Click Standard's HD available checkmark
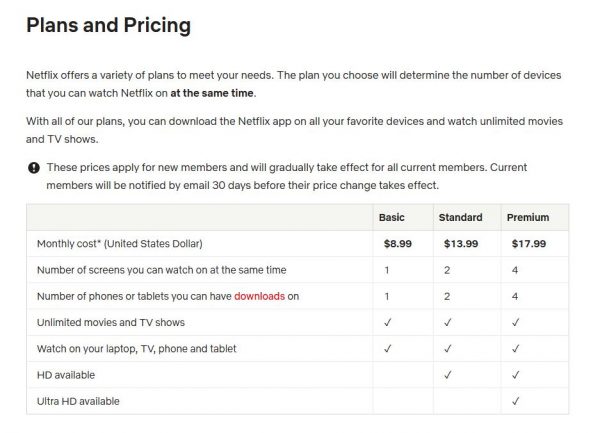Viewport: 600px width, 433px height. (447, 375)
